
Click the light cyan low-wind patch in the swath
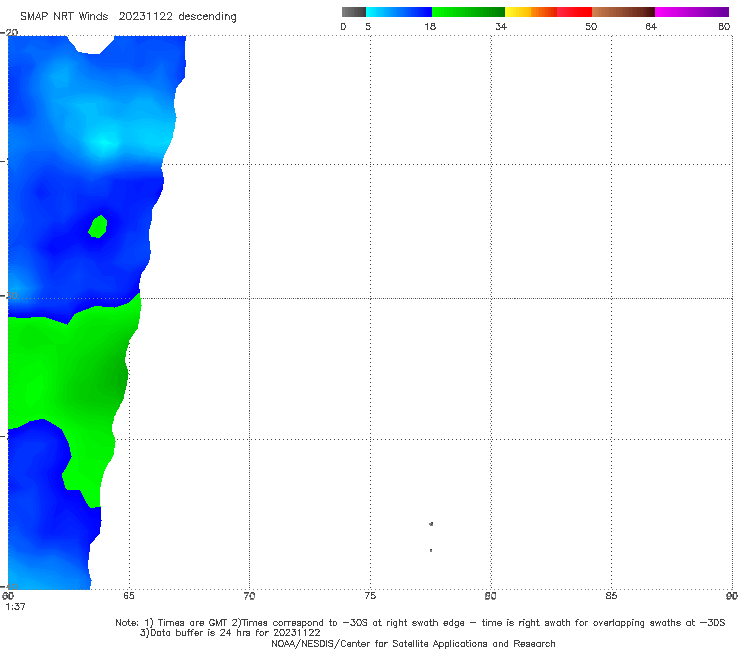point(103,142)
